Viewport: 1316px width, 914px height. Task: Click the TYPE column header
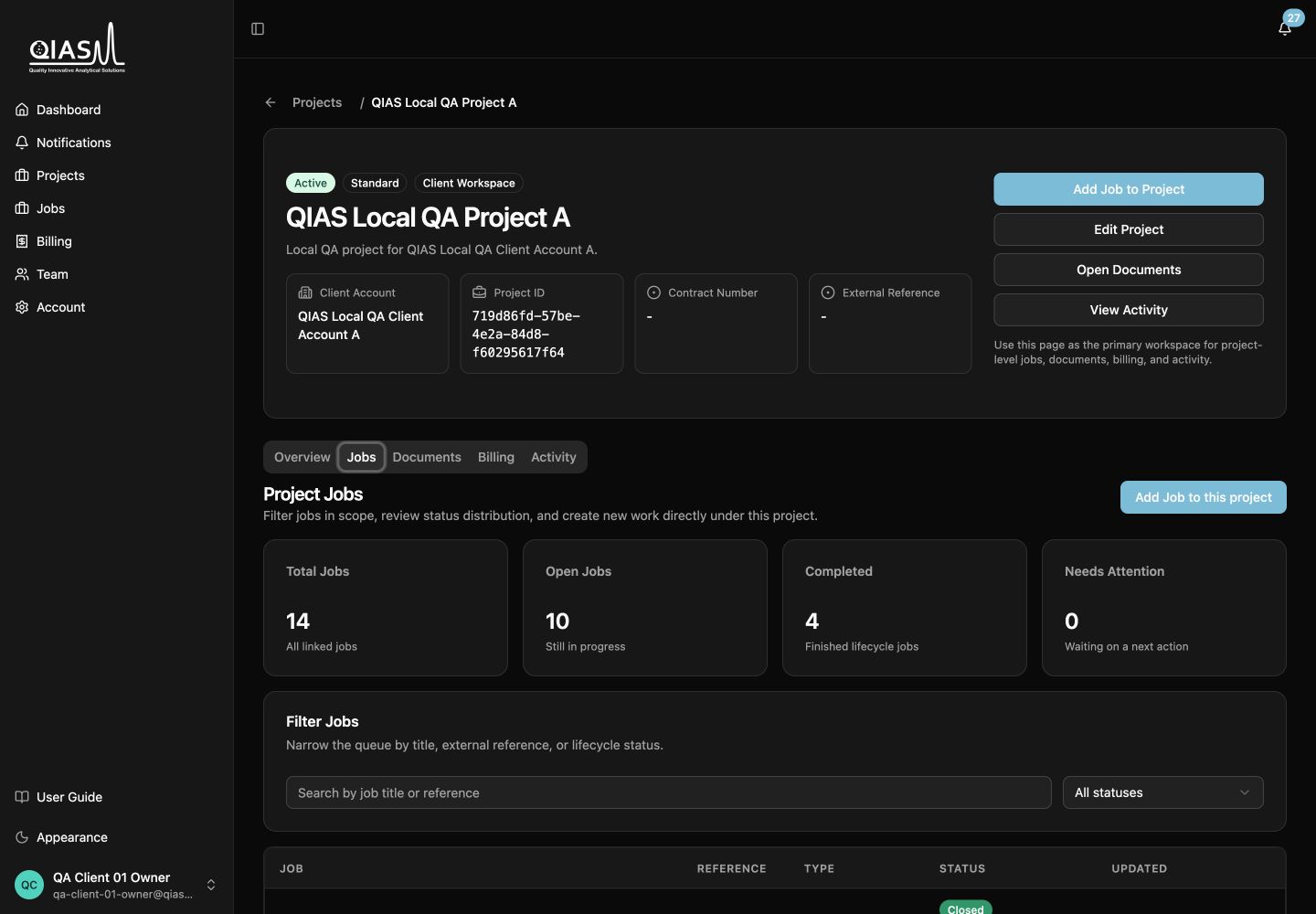tap(819, 868)
